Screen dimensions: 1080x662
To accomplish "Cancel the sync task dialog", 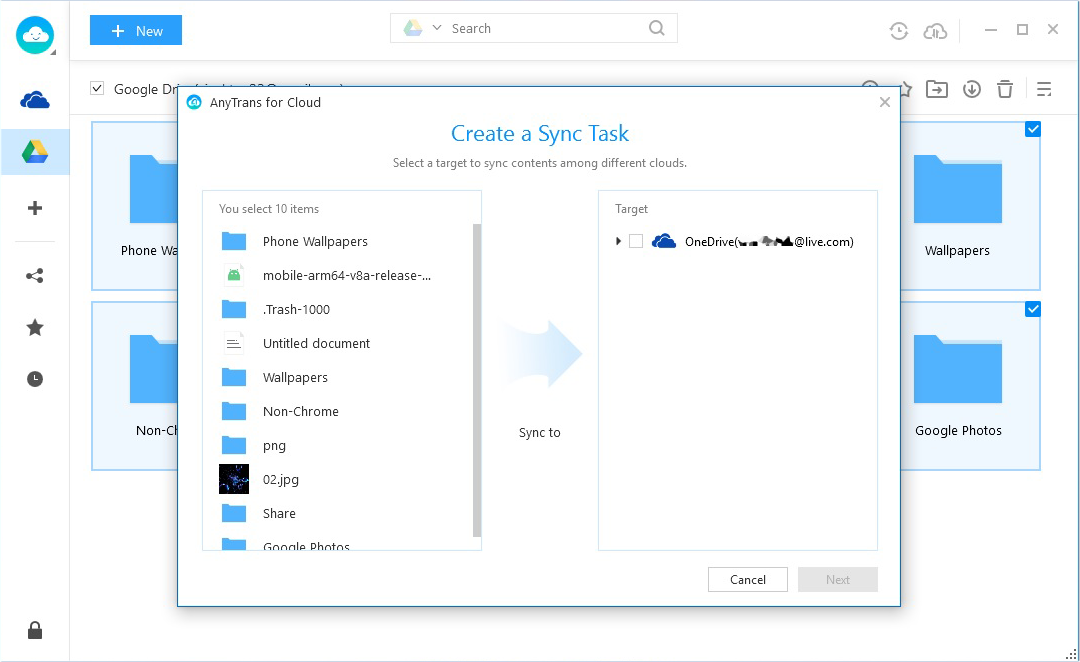I will tap(747, 579).
